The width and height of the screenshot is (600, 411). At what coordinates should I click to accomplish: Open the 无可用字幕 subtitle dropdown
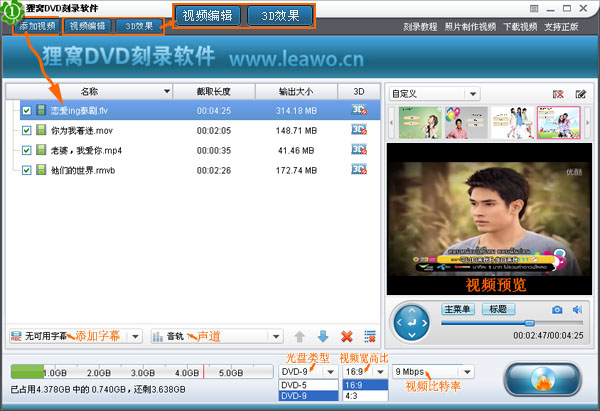point(75,336)
